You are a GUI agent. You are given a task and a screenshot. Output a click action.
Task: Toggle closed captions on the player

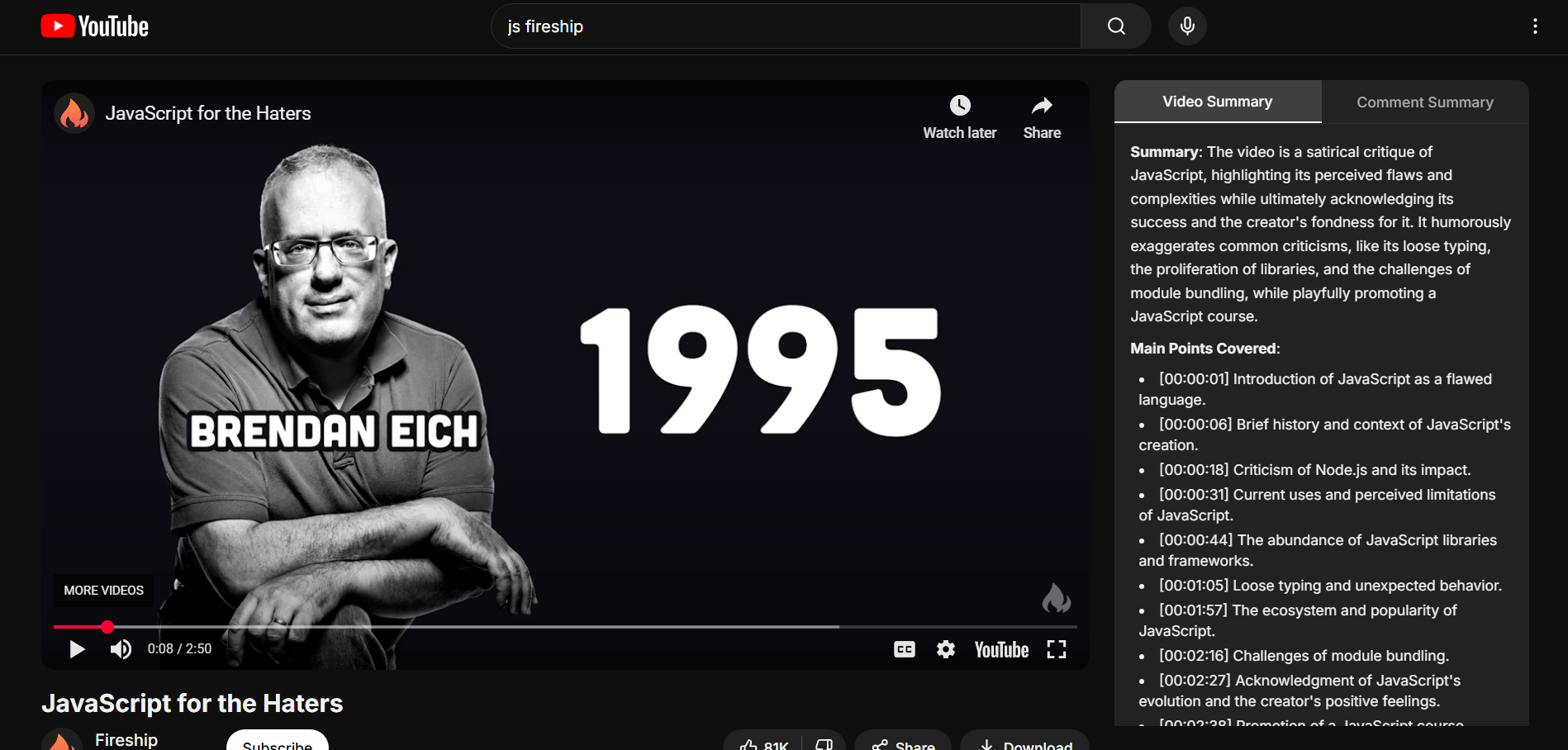coord(905,650)
